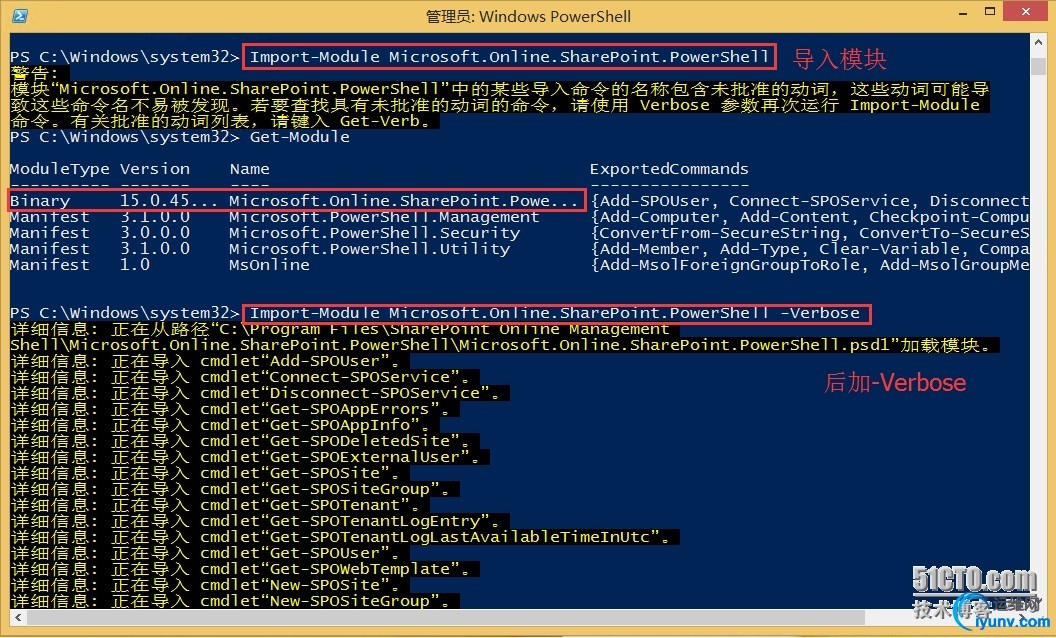1056x638 pixels.
Task: Click the 'MsOnline' module name
Action: tap(269, 265)
